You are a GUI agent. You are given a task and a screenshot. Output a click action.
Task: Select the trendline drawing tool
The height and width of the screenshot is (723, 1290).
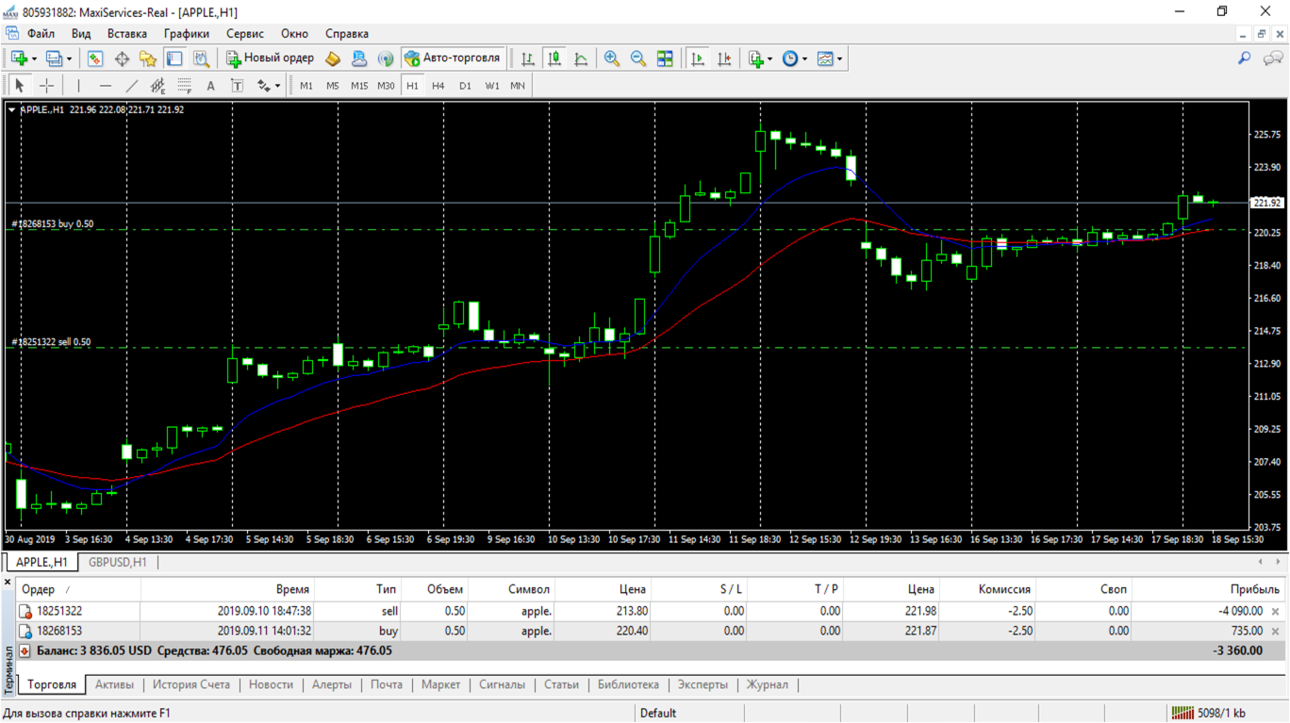131,86
